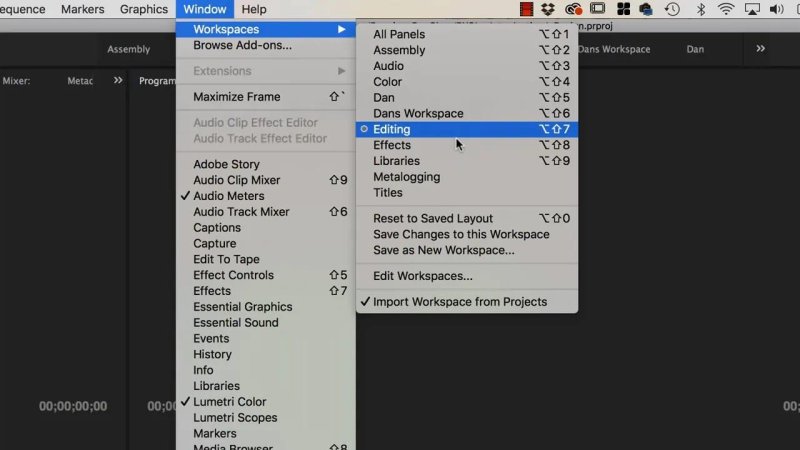
Task: Switch to All Panels workspace
Action: click(467, 35)
